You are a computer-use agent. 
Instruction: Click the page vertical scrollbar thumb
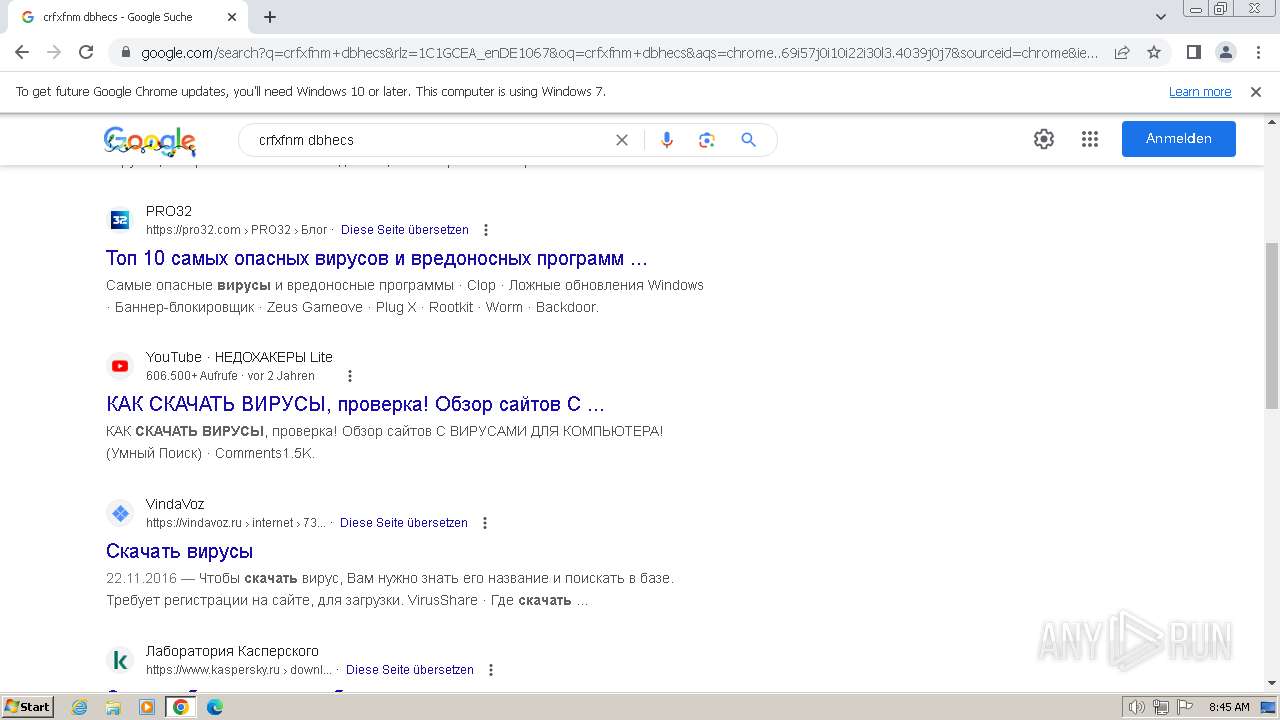tap(1271, 325)
